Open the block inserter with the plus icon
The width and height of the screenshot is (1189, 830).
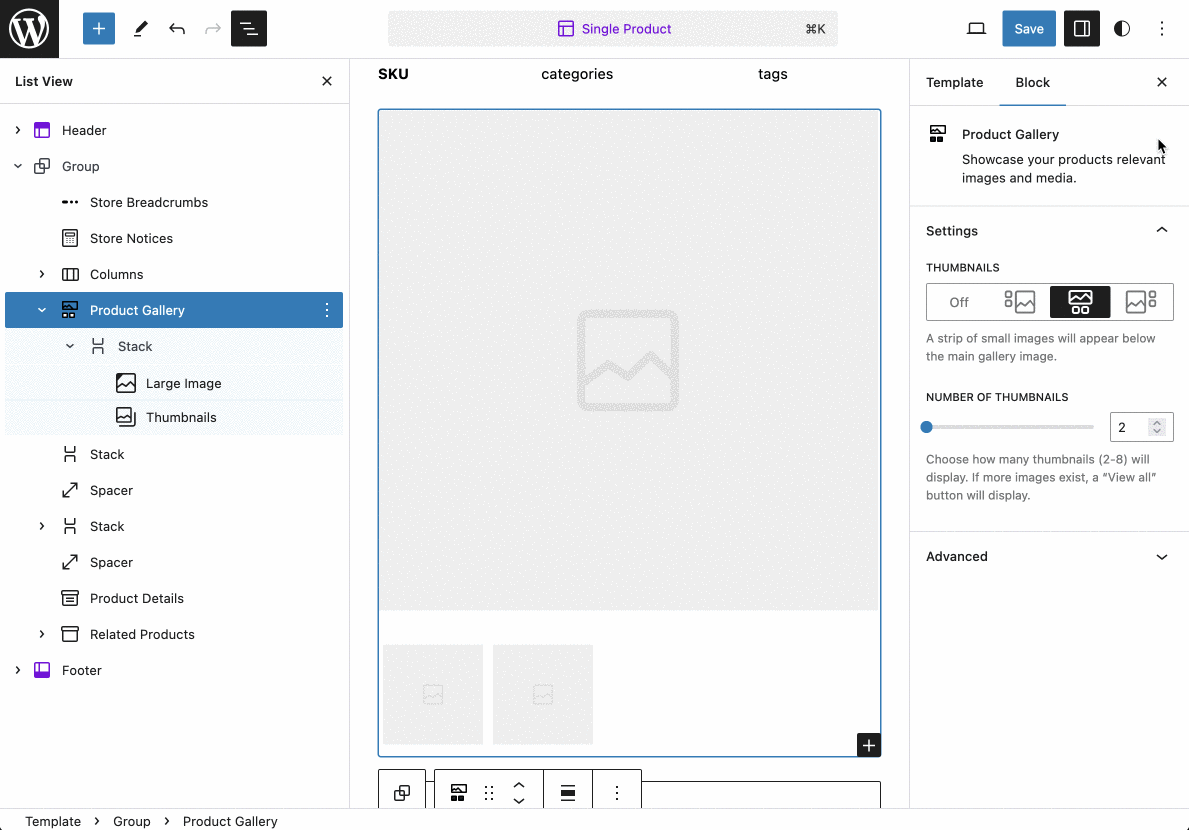click(x=98, y=28)
